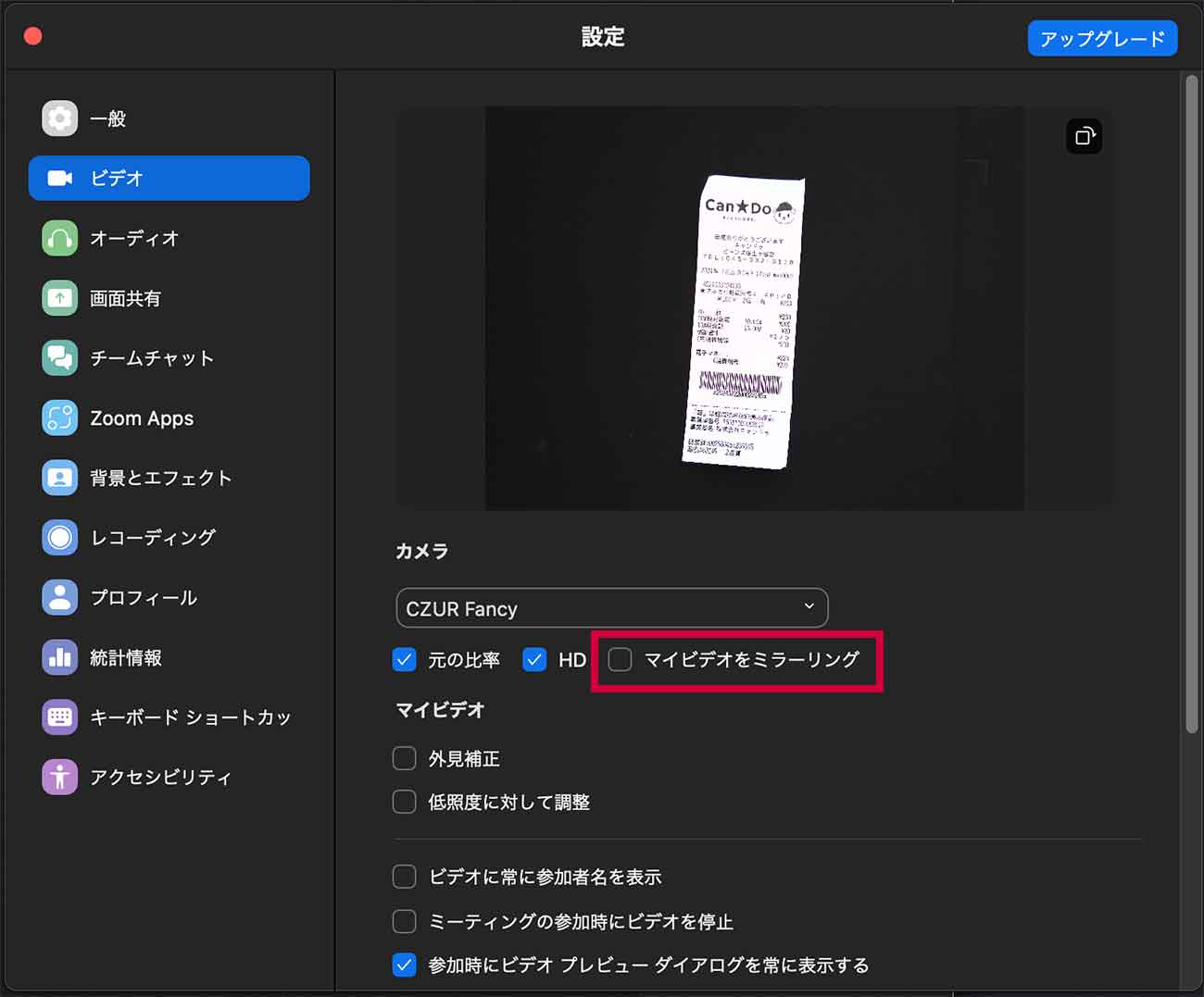
Task: Switch to レコーディング settings
Action: [x=169, y=537]
